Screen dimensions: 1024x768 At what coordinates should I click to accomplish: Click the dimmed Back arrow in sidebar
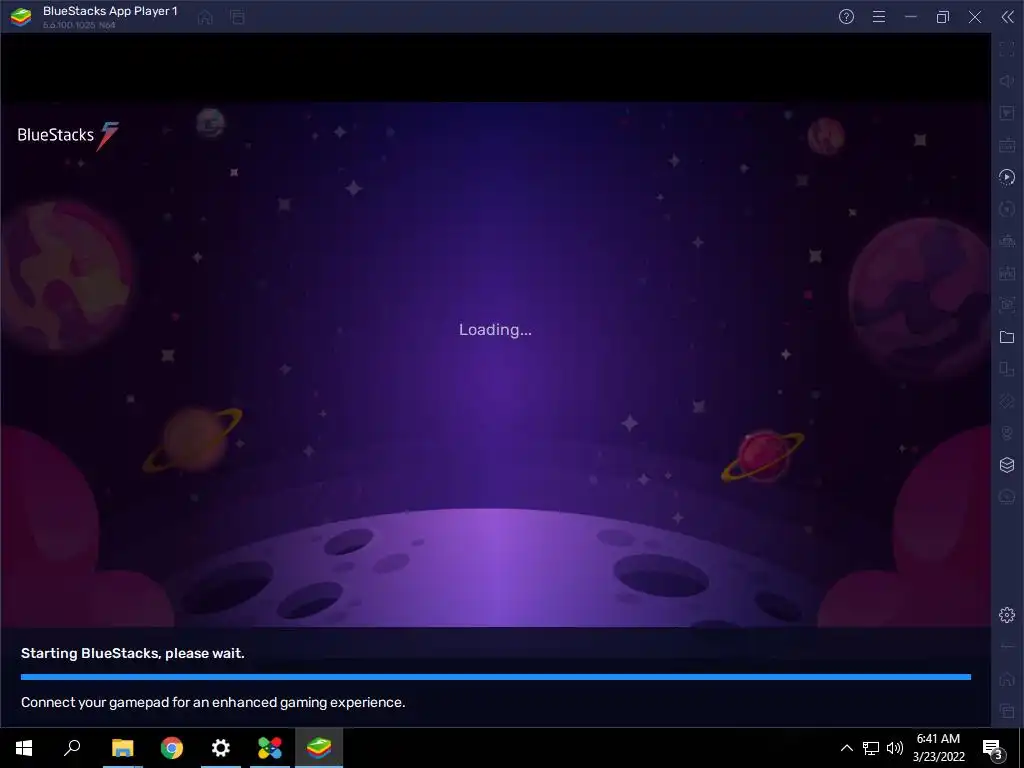(1007, 647)
